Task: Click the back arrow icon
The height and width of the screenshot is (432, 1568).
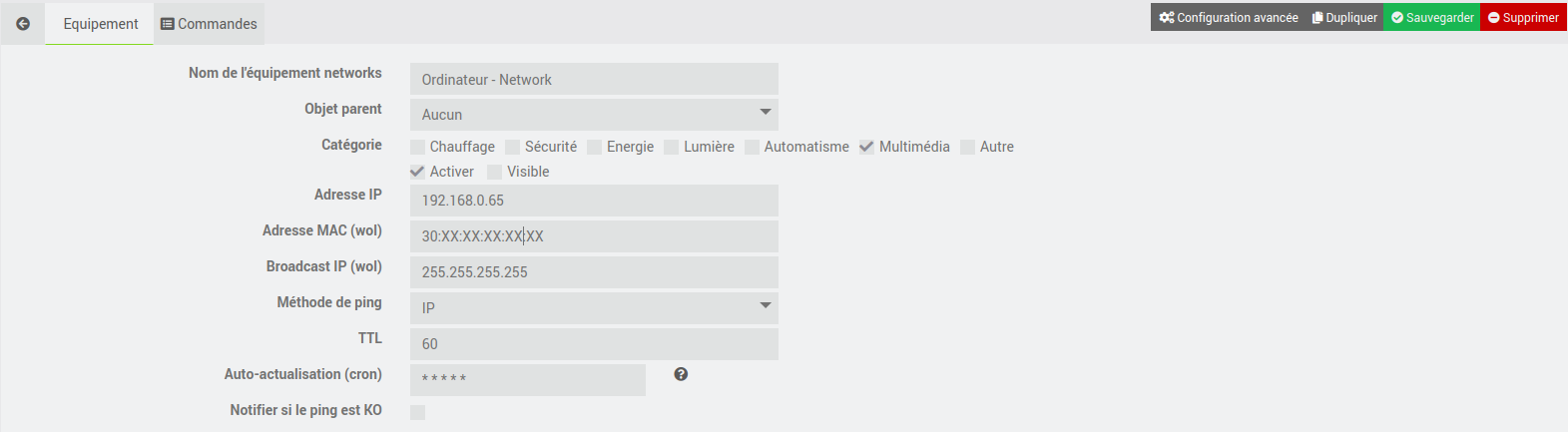Action: (23, 23)
